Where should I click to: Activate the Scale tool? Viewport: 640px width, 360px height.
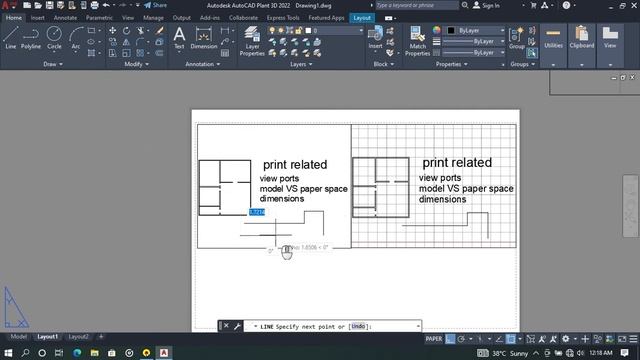click(x=127, y=53)
